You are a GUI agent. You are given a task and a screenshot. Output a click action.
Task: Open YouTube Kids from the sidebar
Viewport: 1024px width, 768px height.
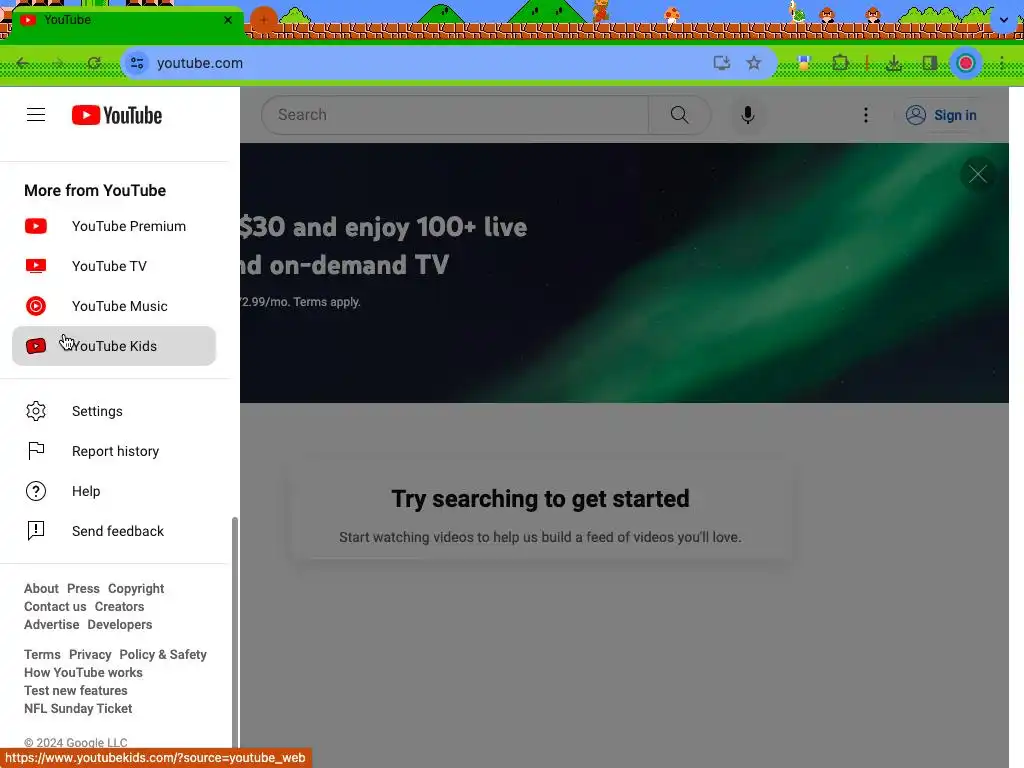point(114,345)
